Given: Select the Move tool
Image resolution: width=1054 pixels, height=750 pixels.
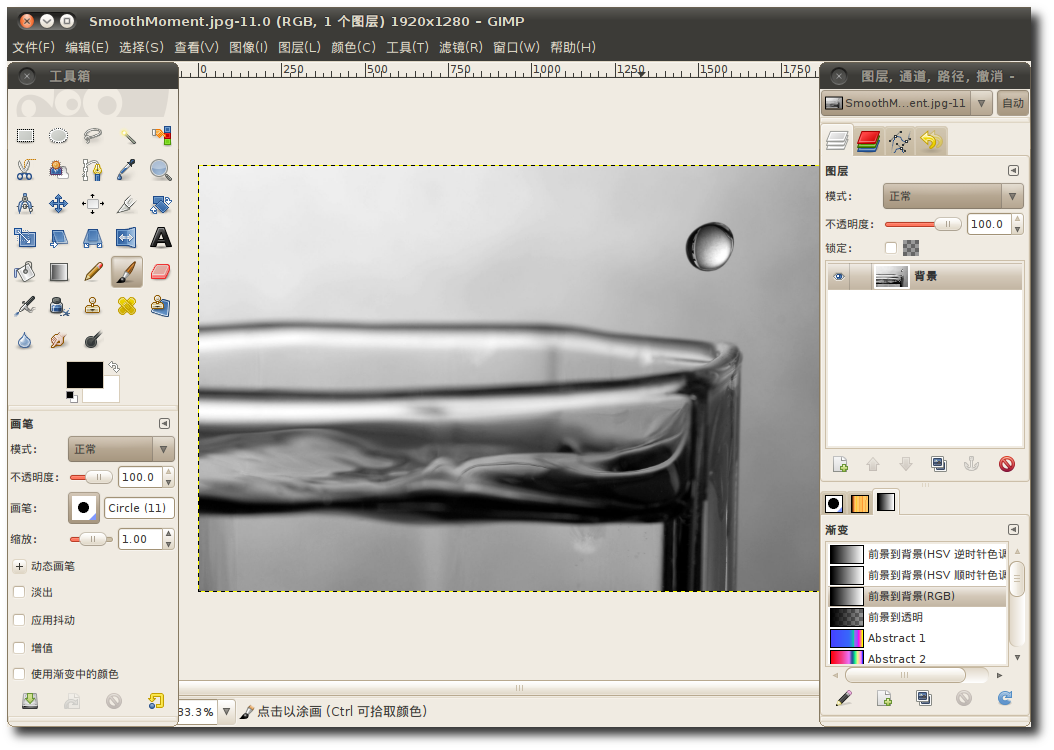Looking at the screenshot, I should 58,204.
